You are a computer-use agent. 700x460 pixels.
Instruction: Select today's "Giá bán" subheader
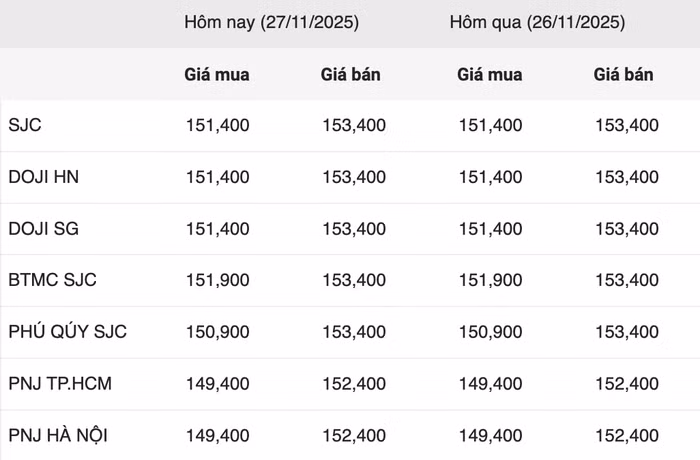[351, 74]
